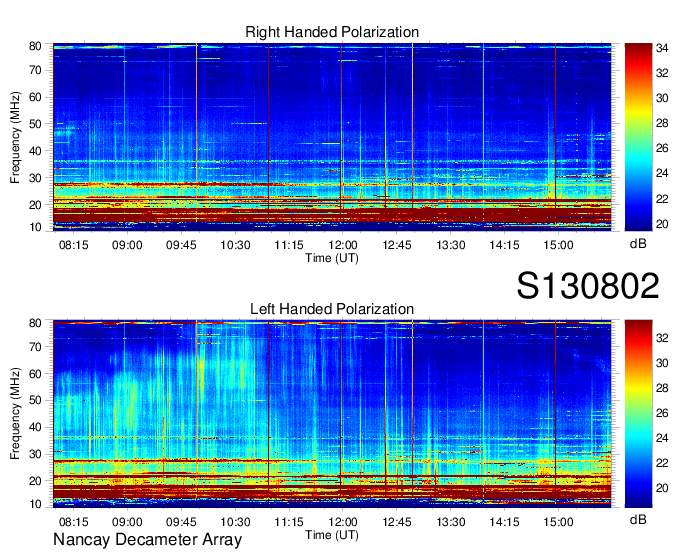Image resolution: width=680 pixels, height=552 pixels.
Task: Click the 50 MHz tick on Left Handed frequency axis
Action: click(x=35, y=400)
